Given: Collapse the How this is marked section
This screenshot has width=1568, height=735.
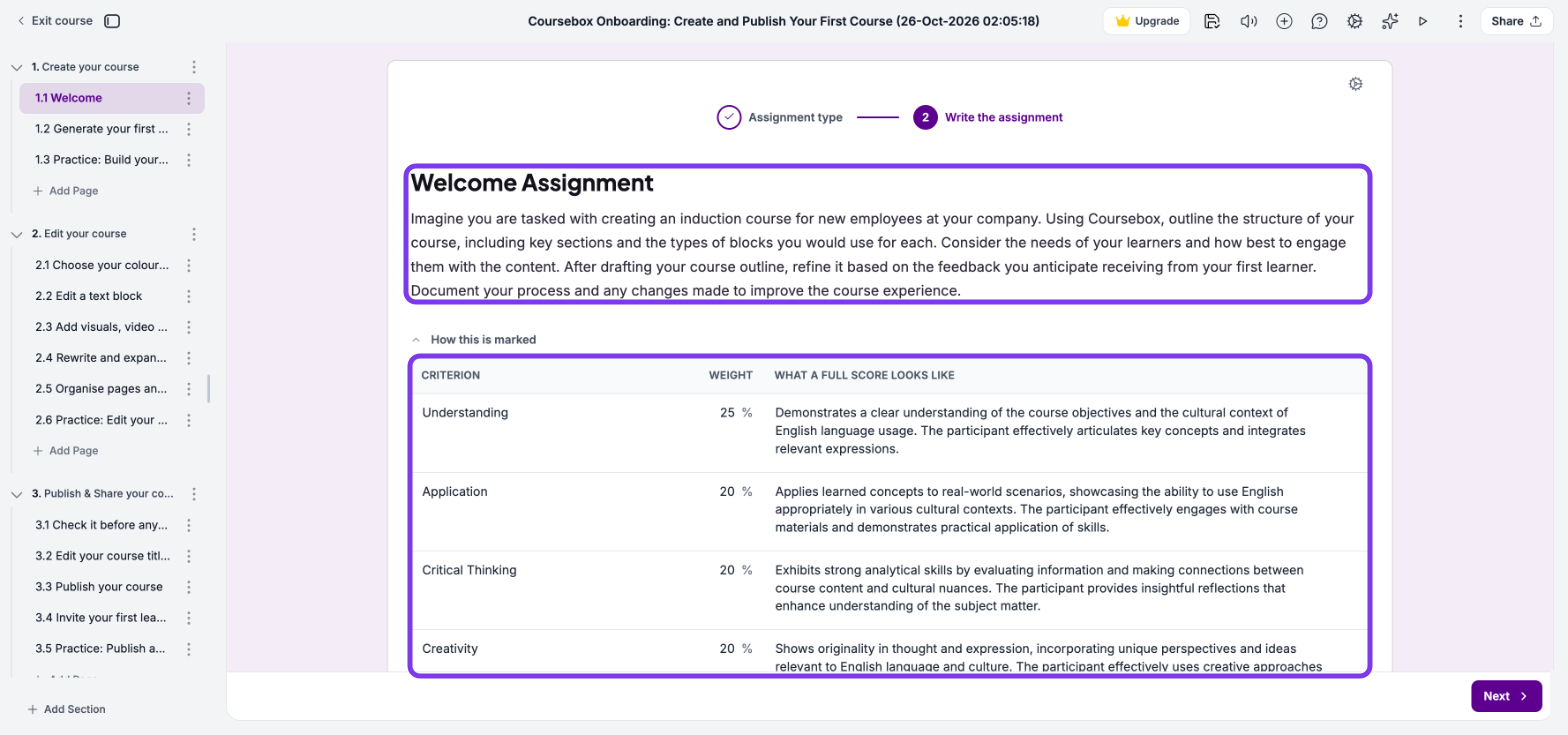Looking at the screenshot, I should [x=416, y=340].
